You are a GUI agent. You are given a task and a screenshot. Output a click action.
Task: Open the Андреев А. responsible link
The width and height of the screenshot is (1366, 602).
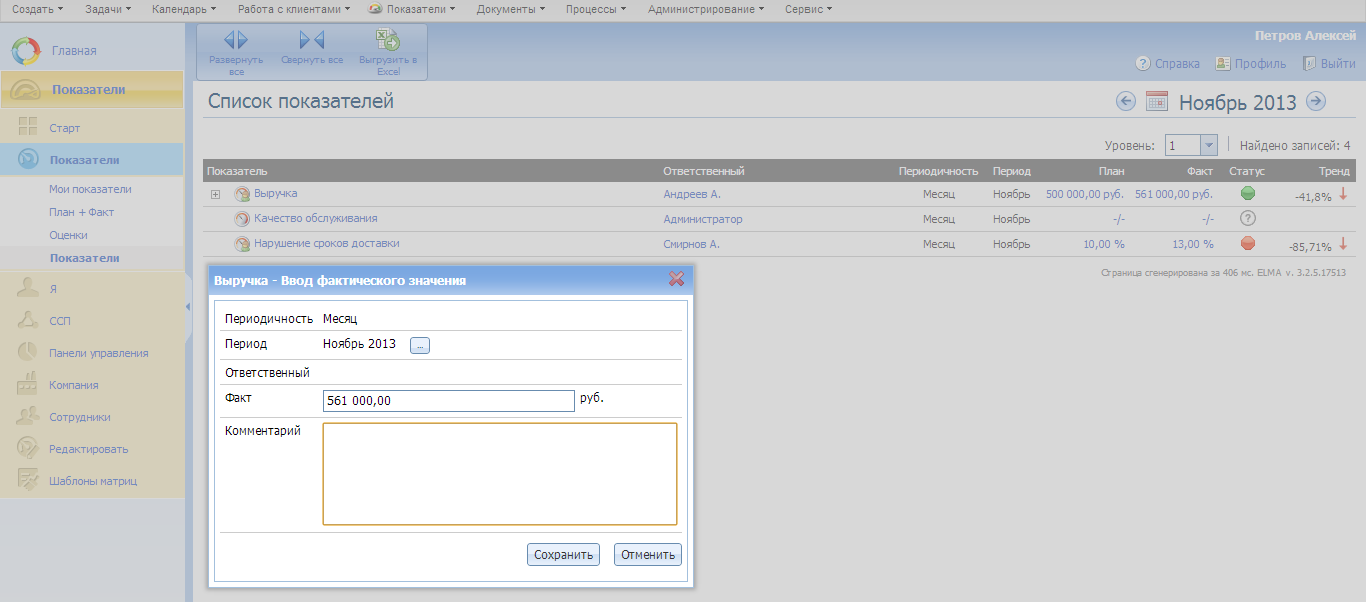pos(692,194)
